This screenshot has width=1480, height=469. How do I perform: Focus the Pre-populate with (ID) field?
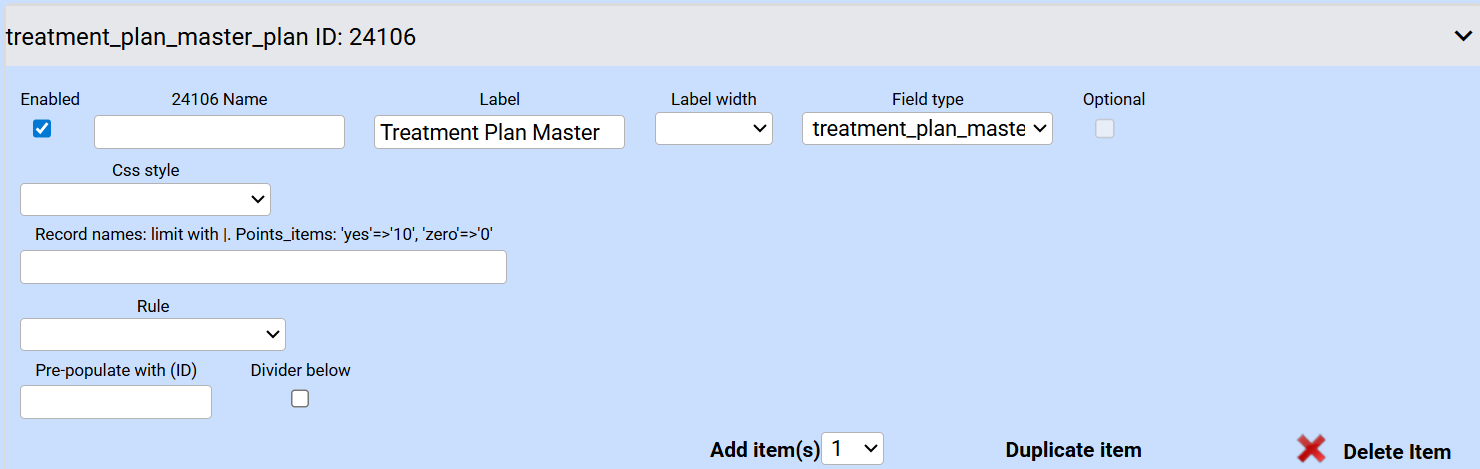point(116,402)
